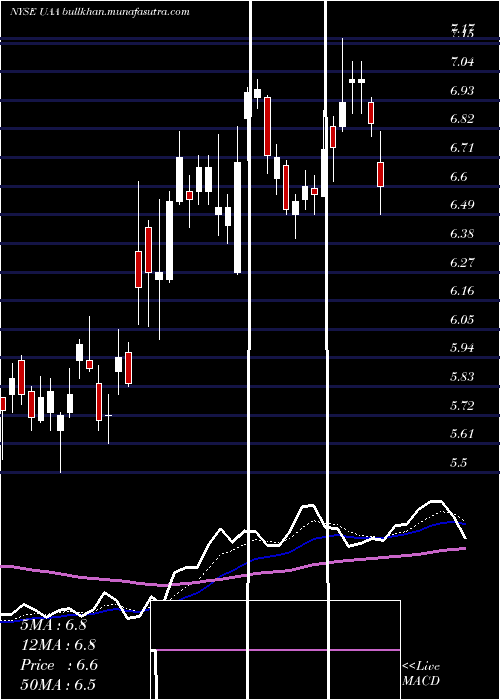Click the 5.61 price axis label

[462, 434]
